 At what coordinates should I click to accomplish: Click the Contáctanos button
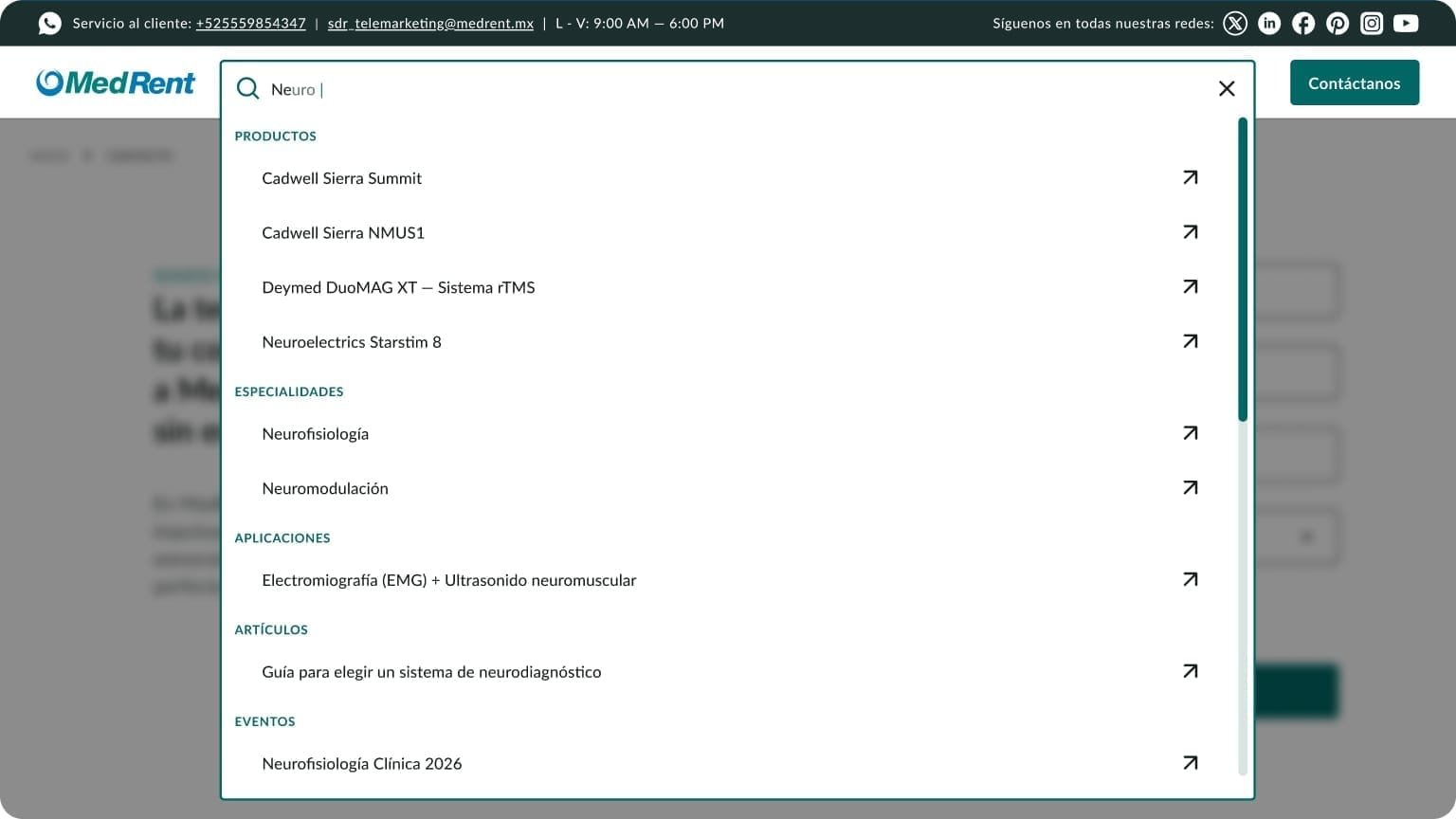pos(1355,82)
